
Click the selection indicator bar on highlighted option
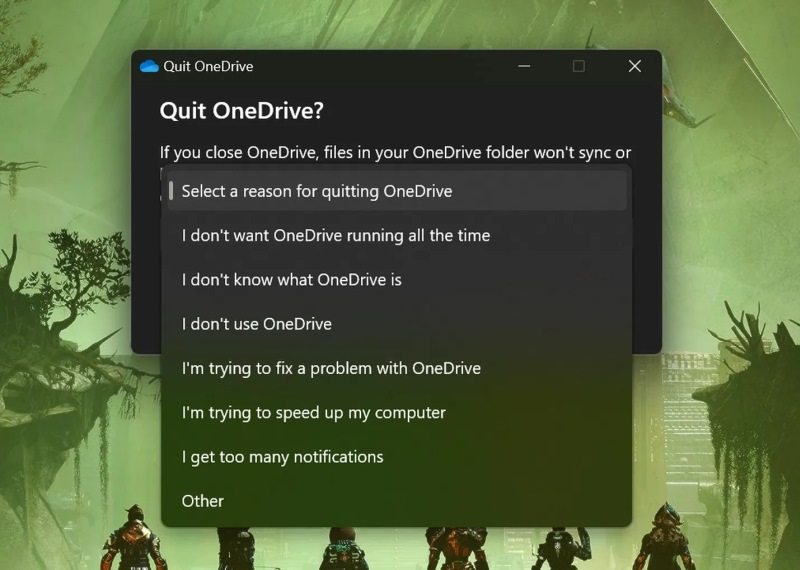point(171,191)
